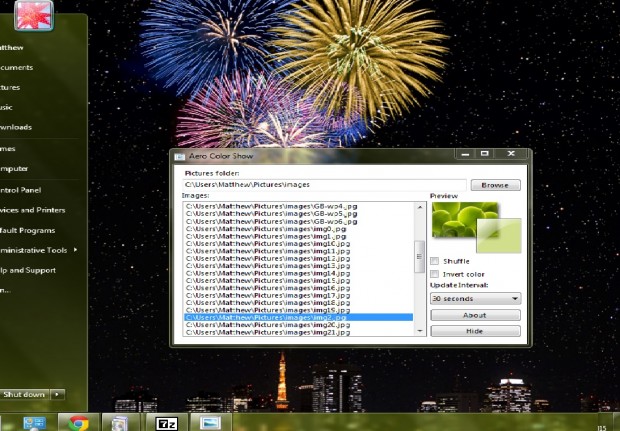Toggle the Invert color checkbox

point(434,273)
